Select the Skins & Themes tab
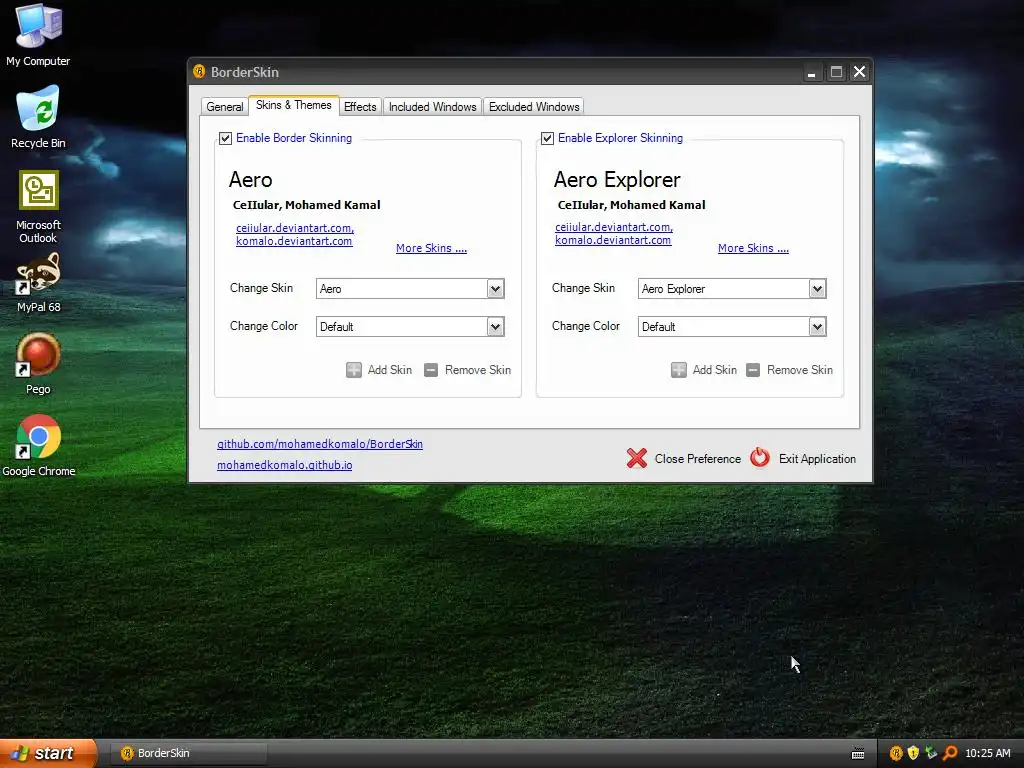Screen dimensions: 1024x768 click(293, 105)
